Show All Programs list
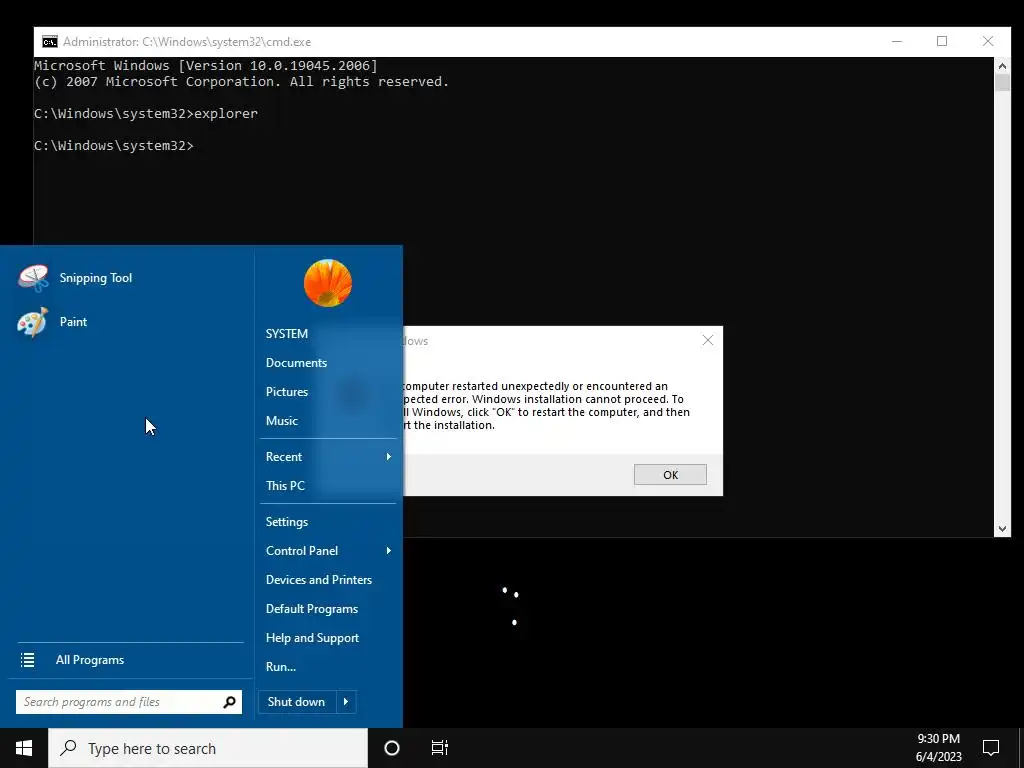Image resolution: width=1024 pixels, height=768 pixels. click(x=90, y=660)
